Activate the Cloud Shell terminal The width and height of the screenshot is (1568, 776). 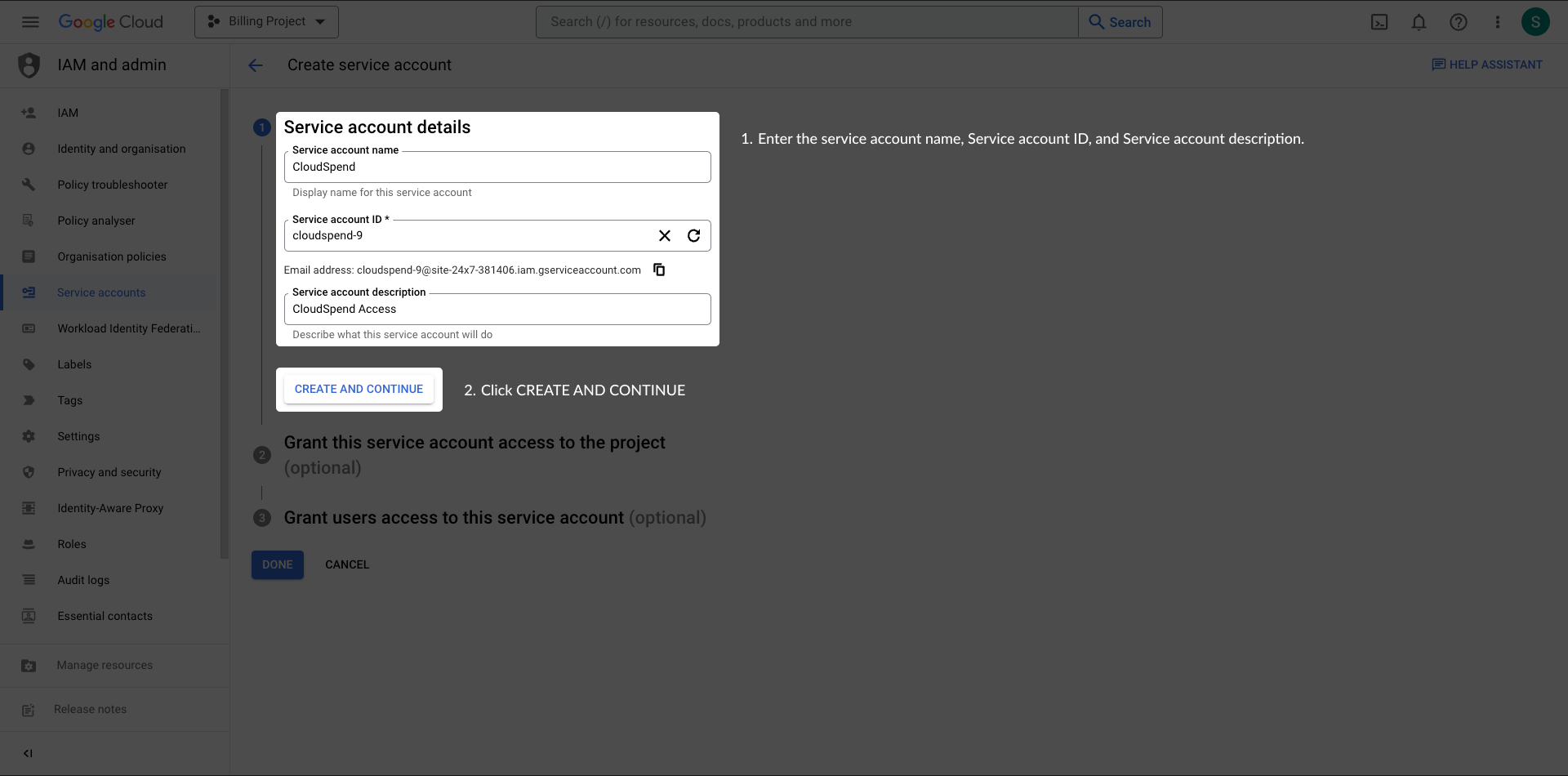1379,22
